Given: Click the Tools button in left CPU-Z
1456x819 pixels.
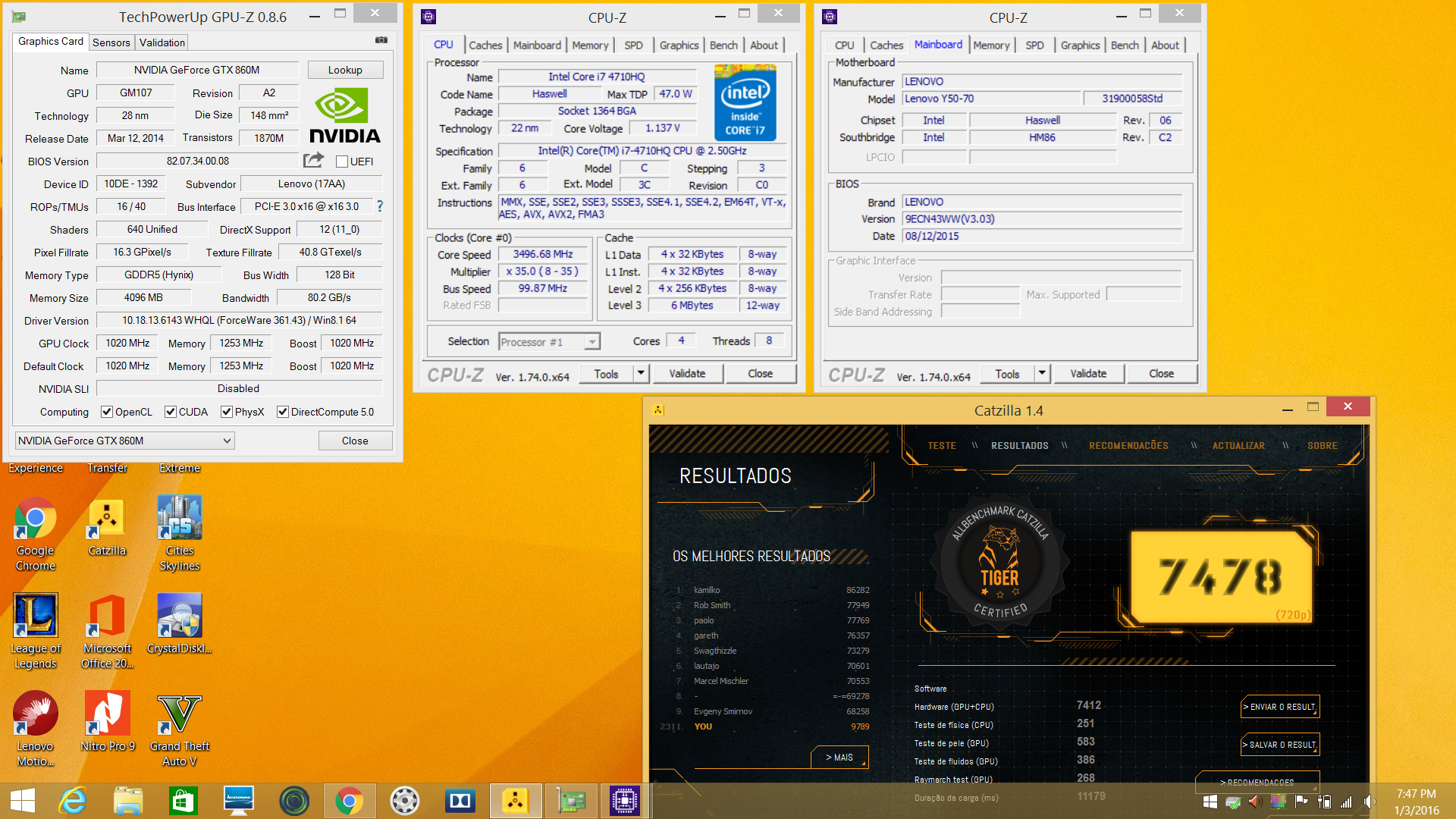Looking at the screenshot, I should click(606, 373).
